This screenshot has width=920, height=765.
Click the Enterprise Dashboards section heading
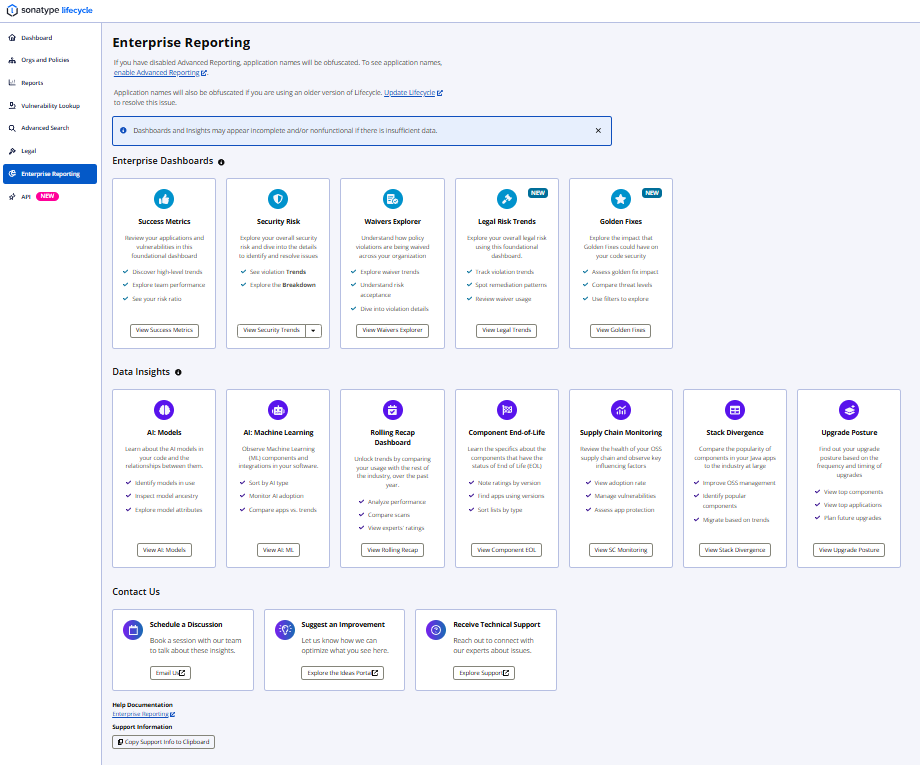(x=163, y=161)
